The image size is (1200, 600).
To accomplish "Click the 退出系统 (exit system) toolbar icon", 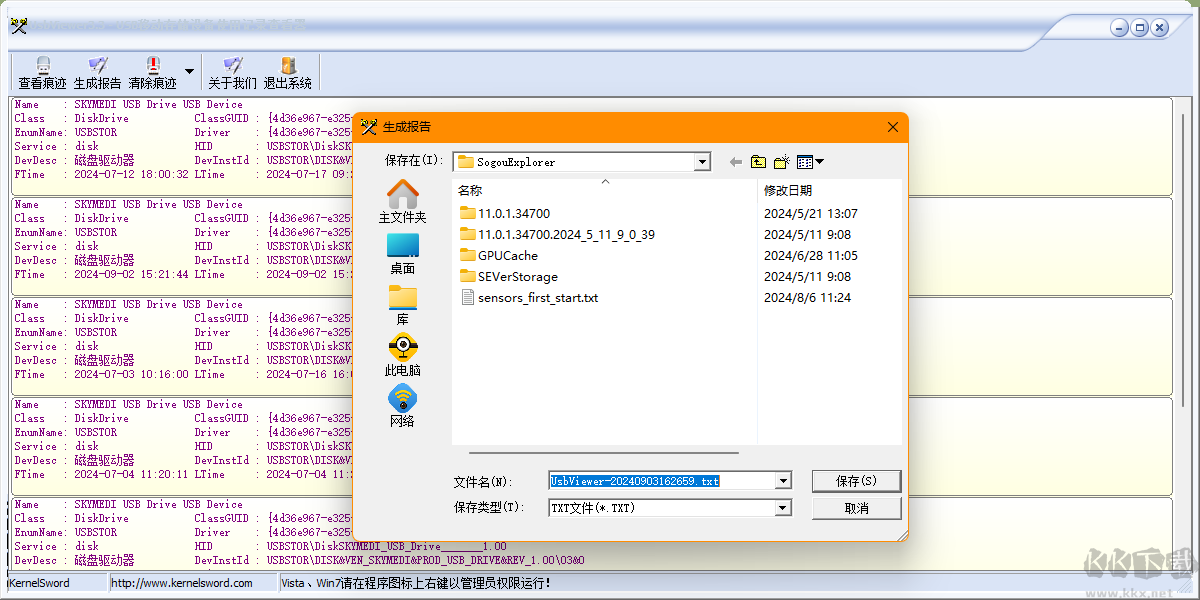I will click(x=287, y=72).
